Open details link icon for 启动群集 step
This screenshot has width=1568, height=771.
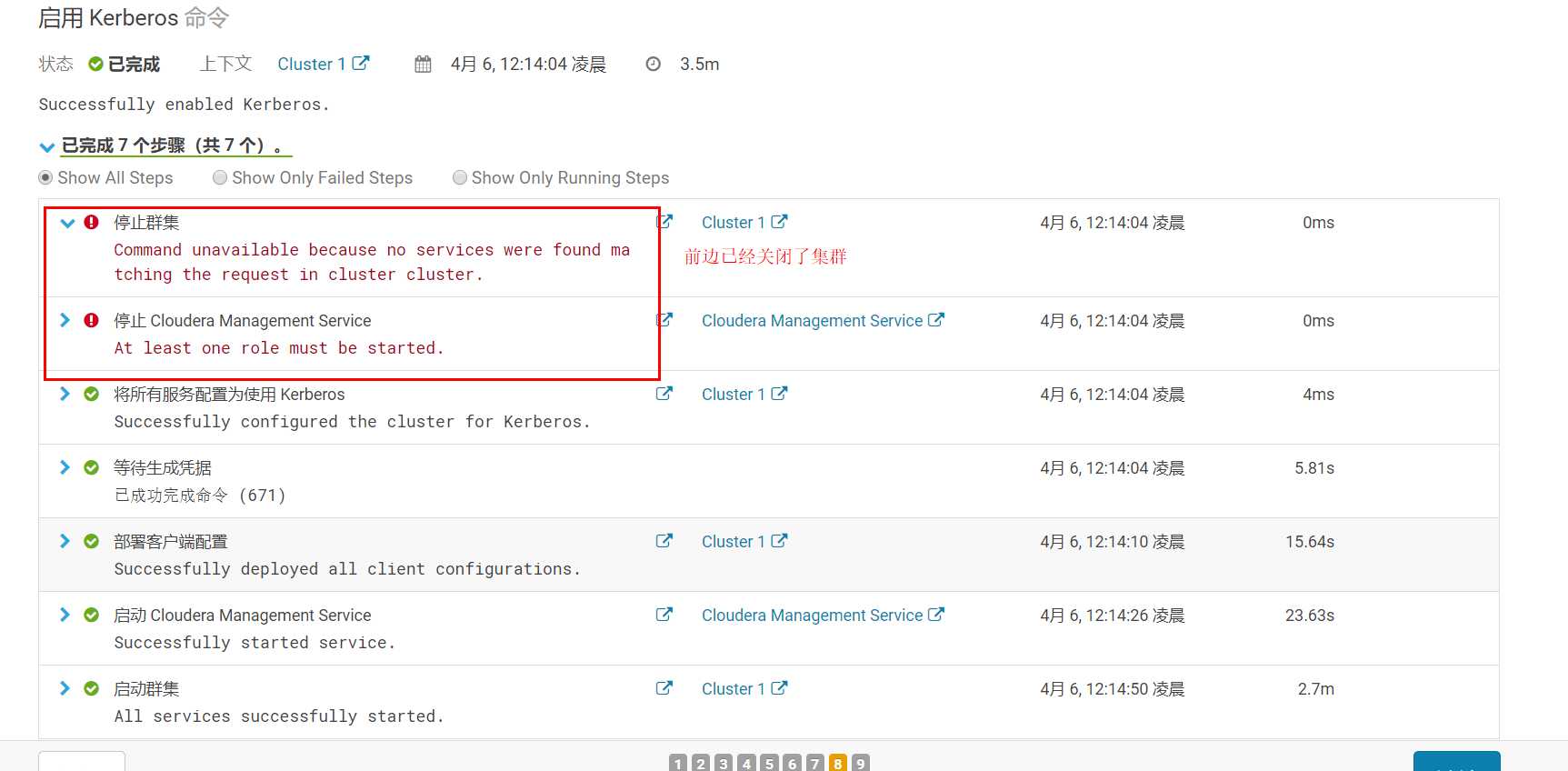pos(664,688)
